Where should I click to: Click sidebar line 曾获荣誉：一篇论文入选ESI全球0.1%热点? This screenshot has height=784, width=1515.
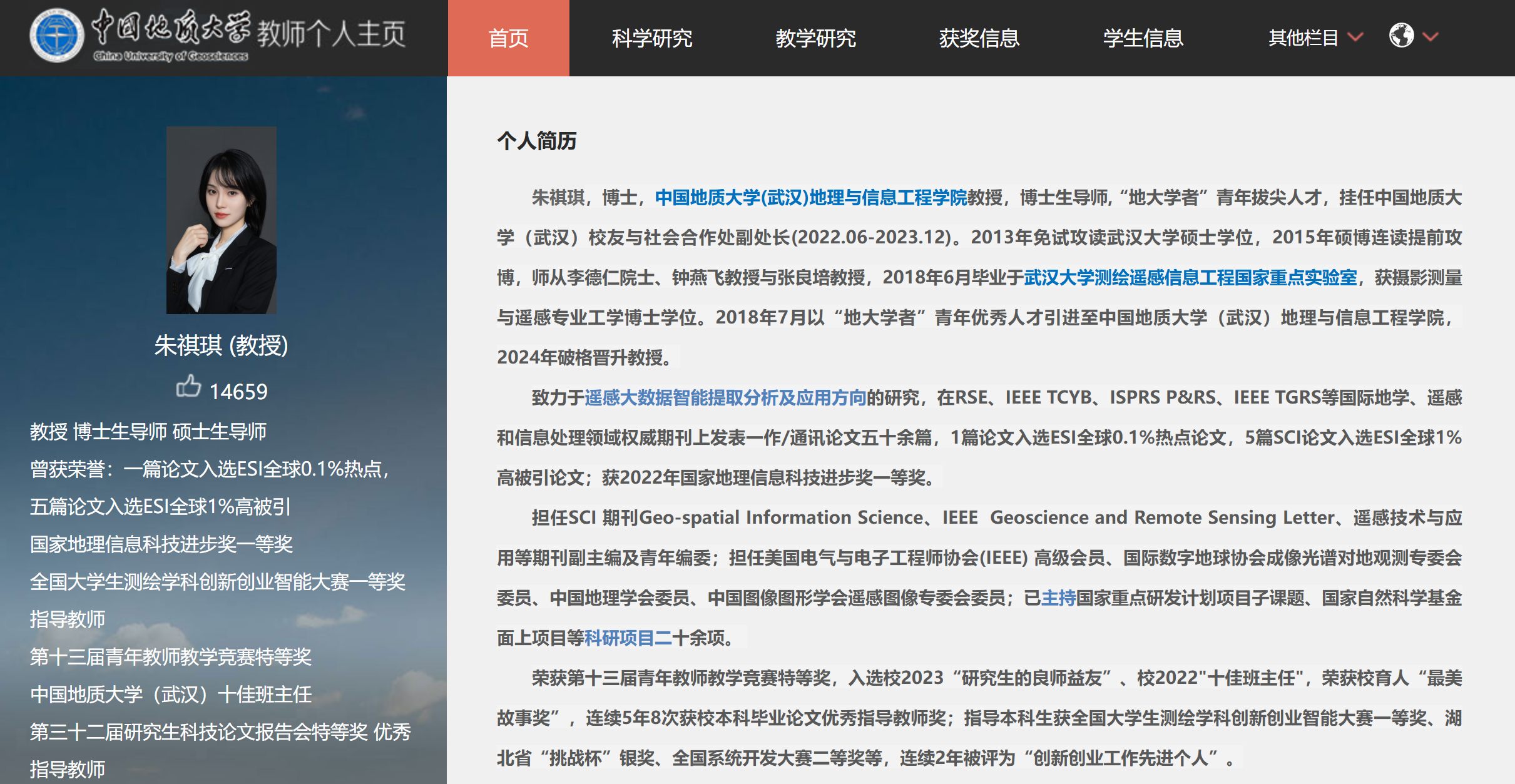coord(210,469)
